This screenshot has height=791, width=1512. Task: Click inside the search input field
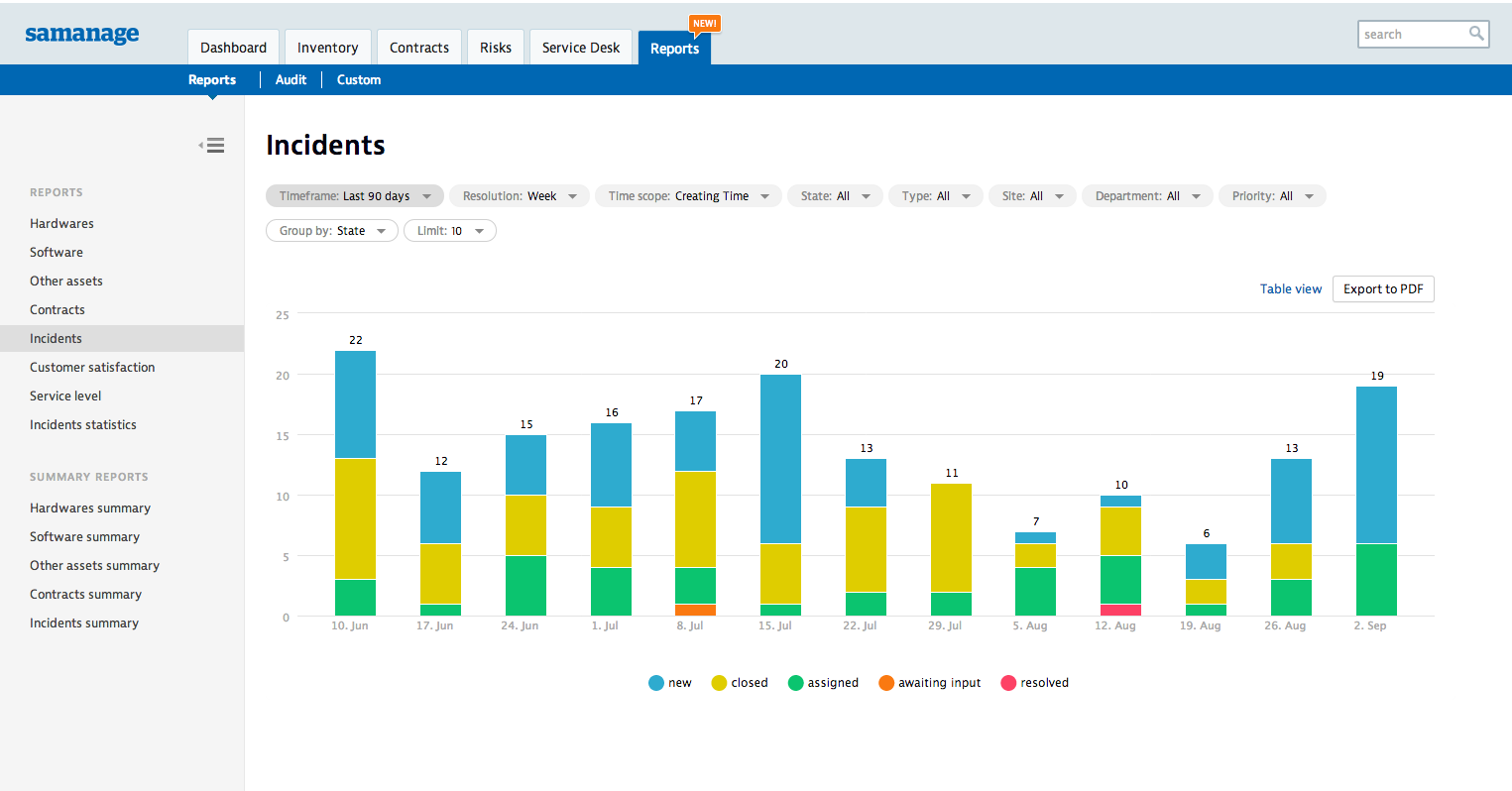click(x=1413, y=34)
